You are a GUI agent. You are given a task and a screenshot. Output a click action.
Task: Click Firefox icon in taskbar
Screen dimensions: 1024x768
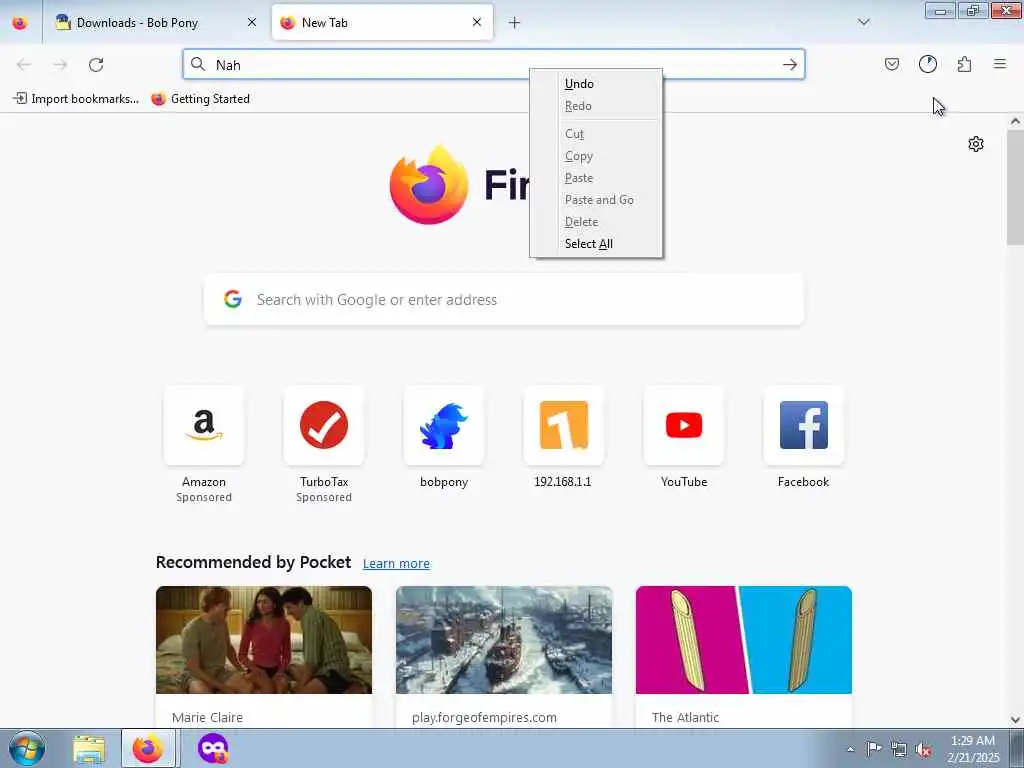tap(148, 749)
